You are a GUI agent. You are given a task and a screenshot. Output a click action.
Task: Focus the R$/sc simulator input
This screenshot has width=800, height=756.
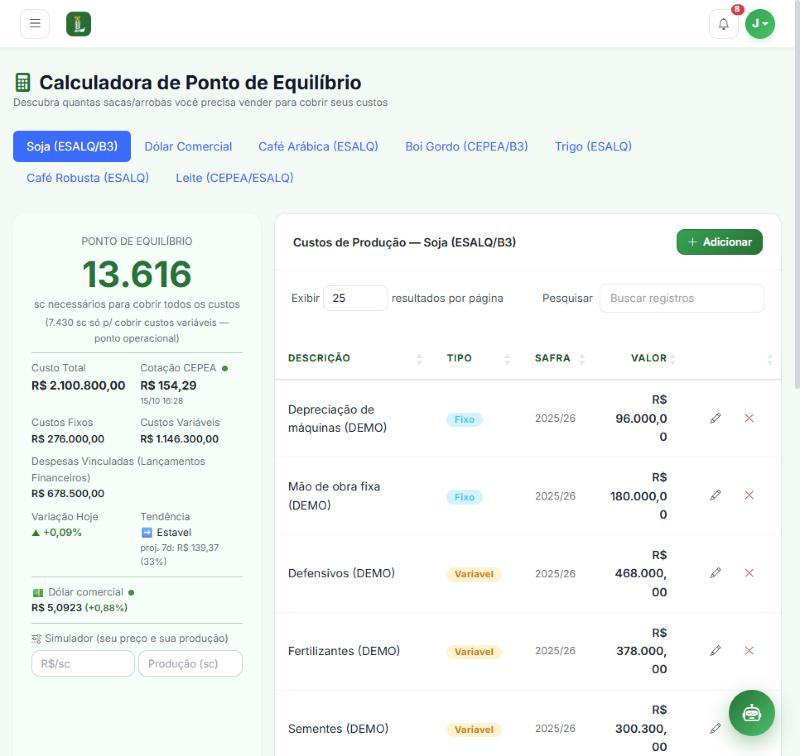(83, 664)
